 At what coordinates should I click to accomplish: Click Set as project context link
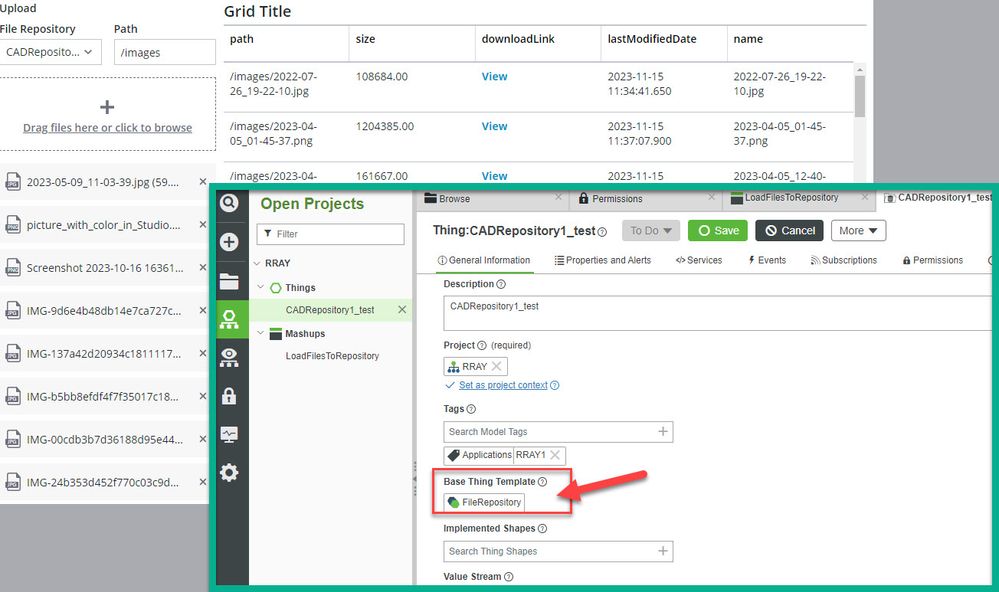[503, 386]
